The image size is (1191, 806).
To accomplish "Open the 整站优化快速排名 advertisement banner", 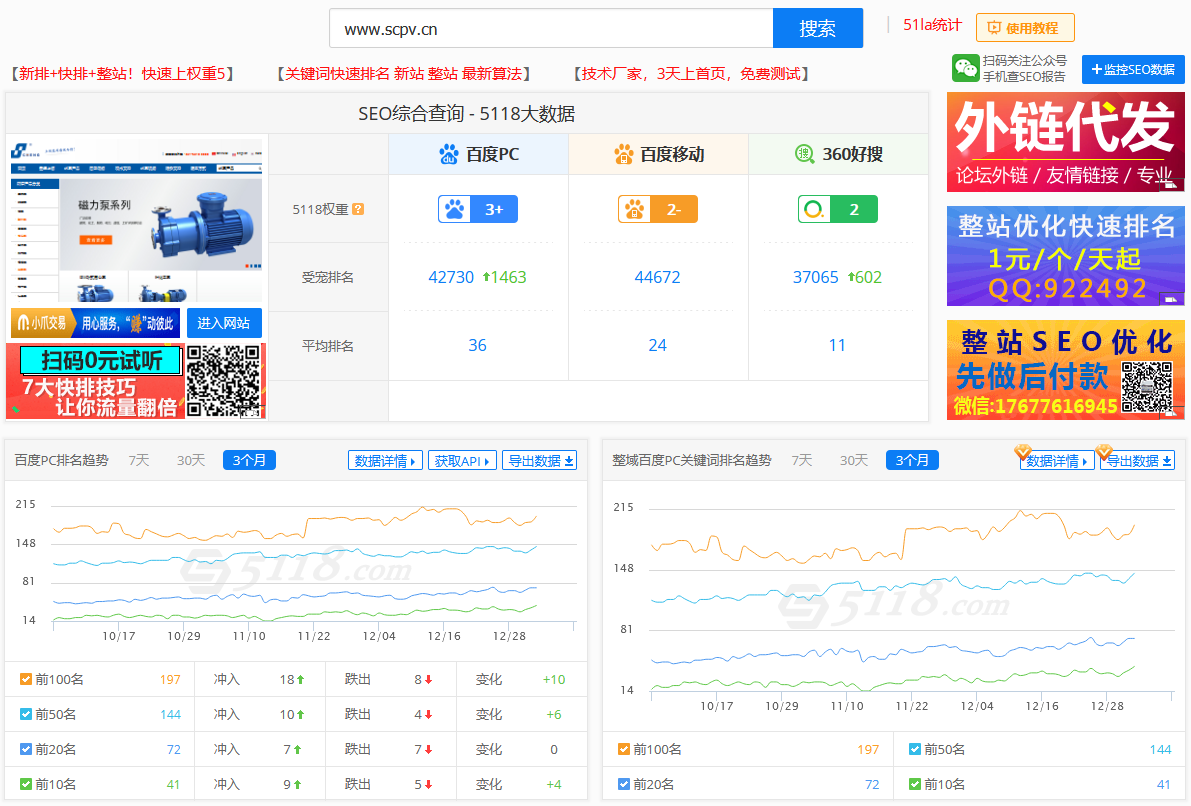I will [1065, 256].
